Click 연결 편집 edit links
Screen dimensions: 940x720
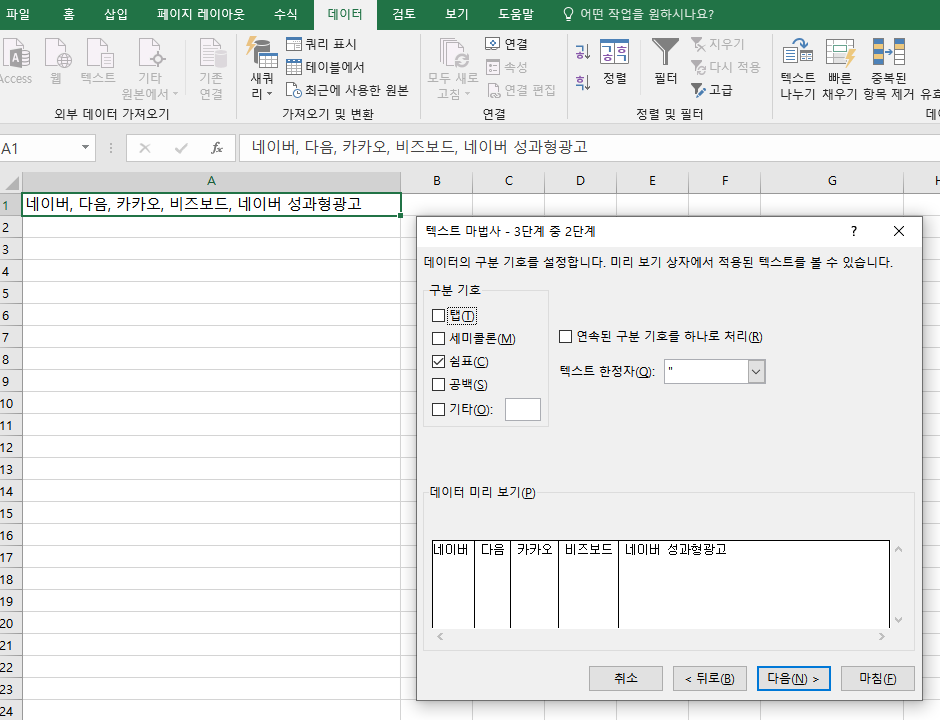(x=520, y=90)
